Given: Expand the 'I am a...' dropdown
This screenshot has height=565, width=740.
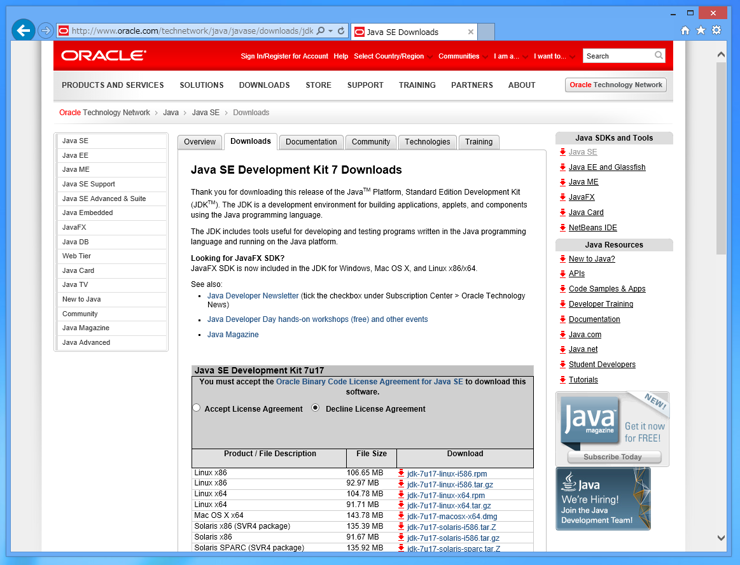Looking at the screenshot, I should (510, 56).
